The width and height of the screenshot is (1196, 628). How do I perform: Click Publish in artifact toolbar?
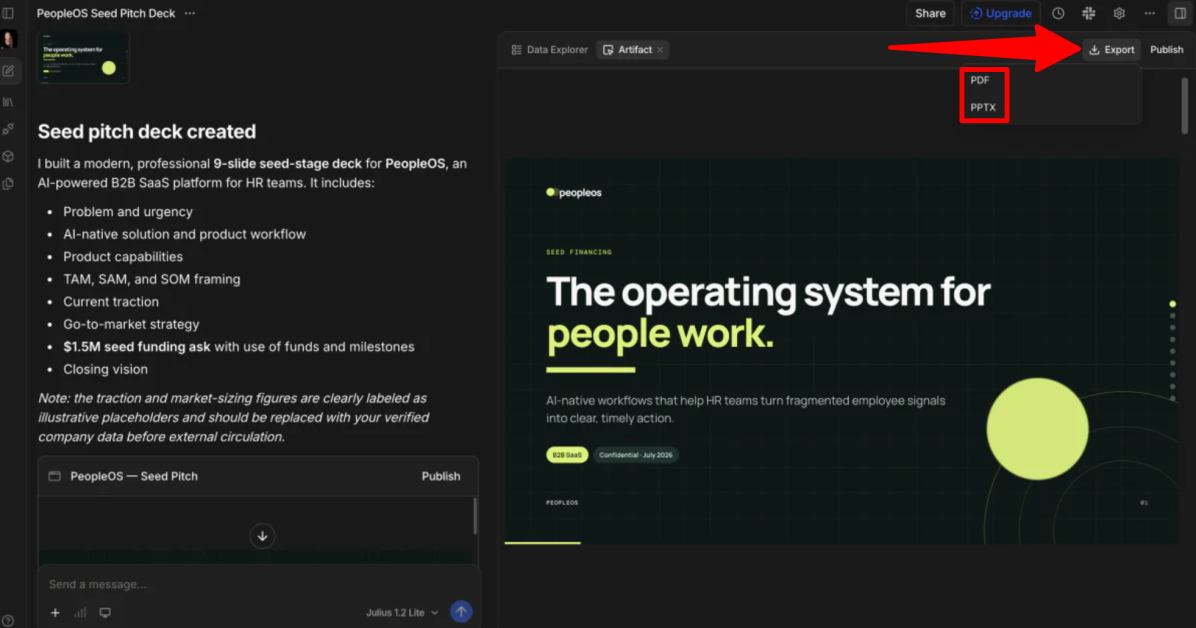click(1166, 50)
